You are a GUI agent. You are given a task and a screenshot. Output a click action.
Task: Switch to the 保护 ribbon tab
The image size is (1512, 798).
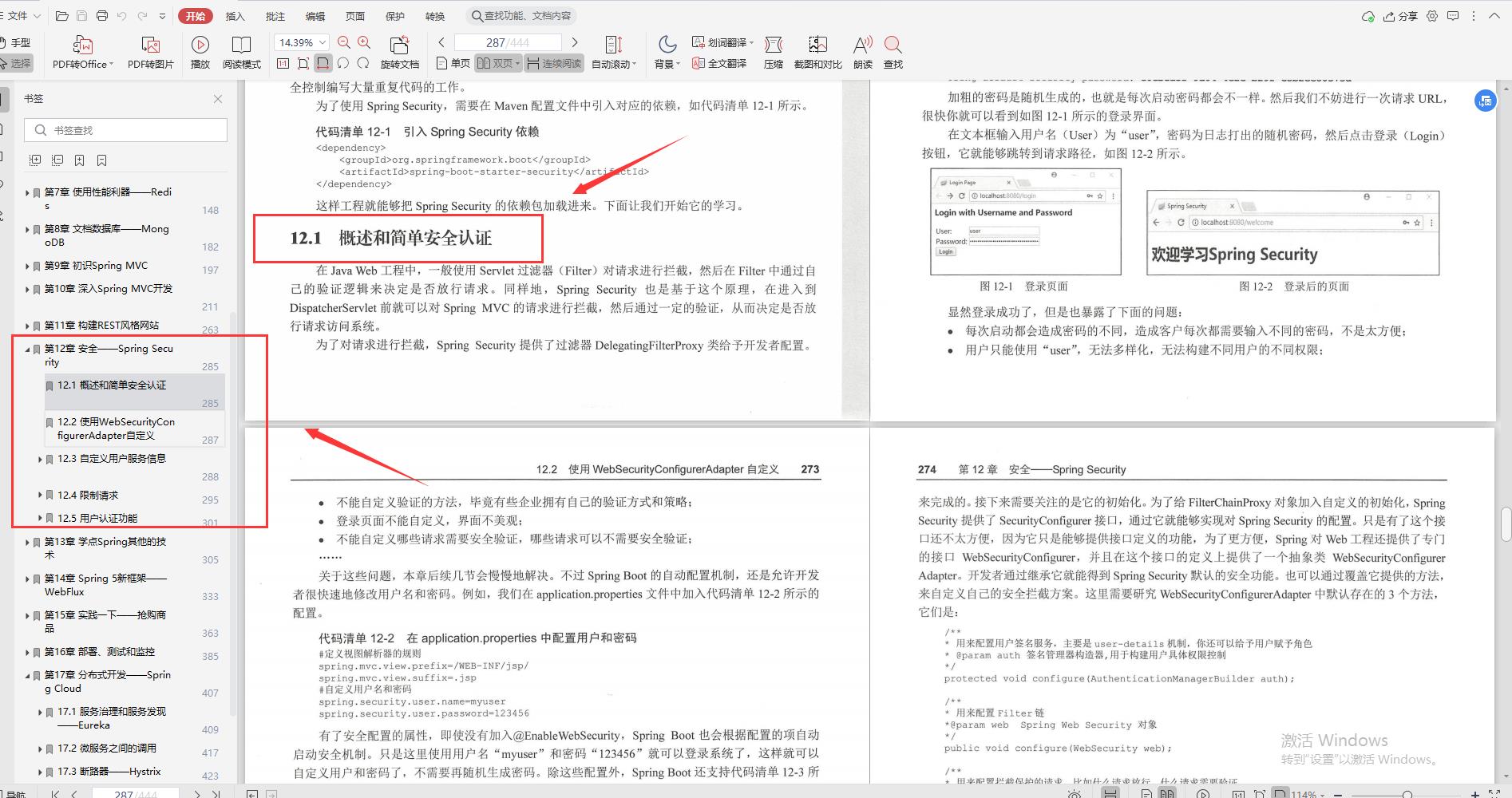(395, 16)
